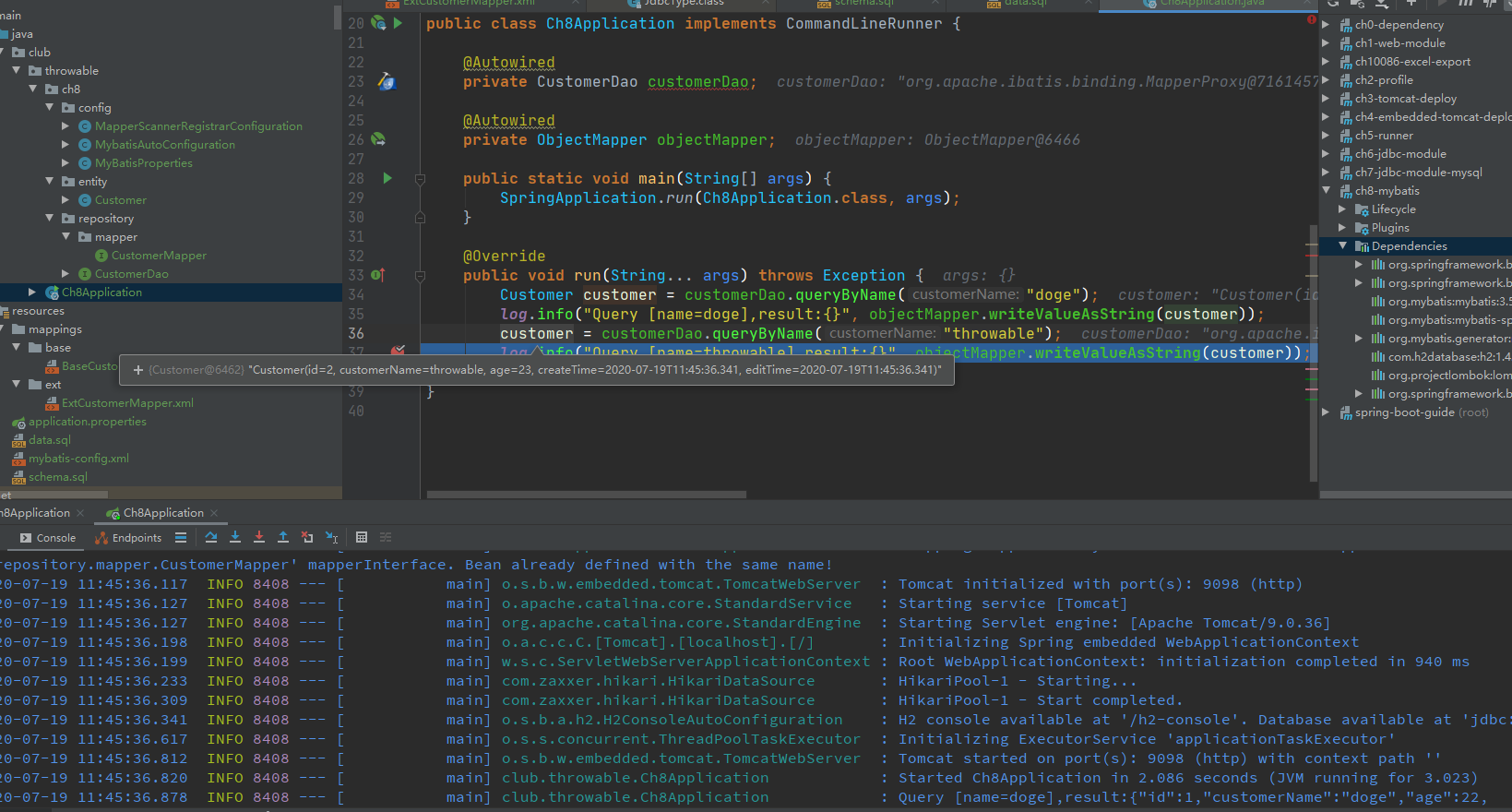Select ch0-dependency Maven module

coord(1399,25)
